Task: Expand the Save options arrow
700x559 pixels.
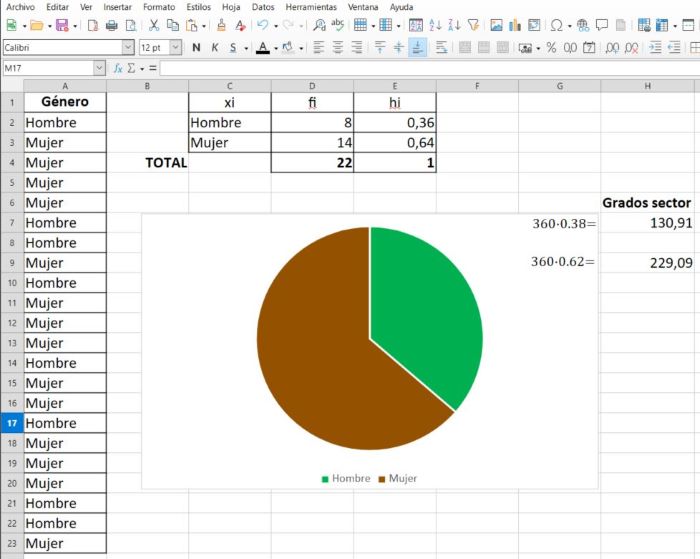Action: 75,26
